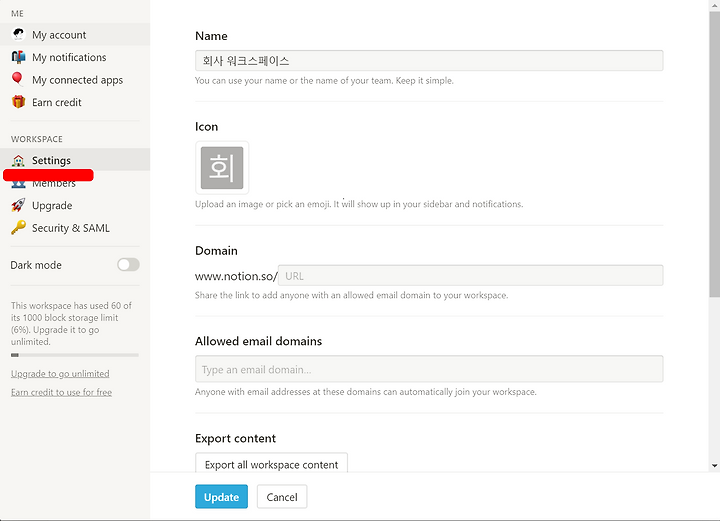Go to My connected apps
The image size is (720, 521).
pos(75,79)
